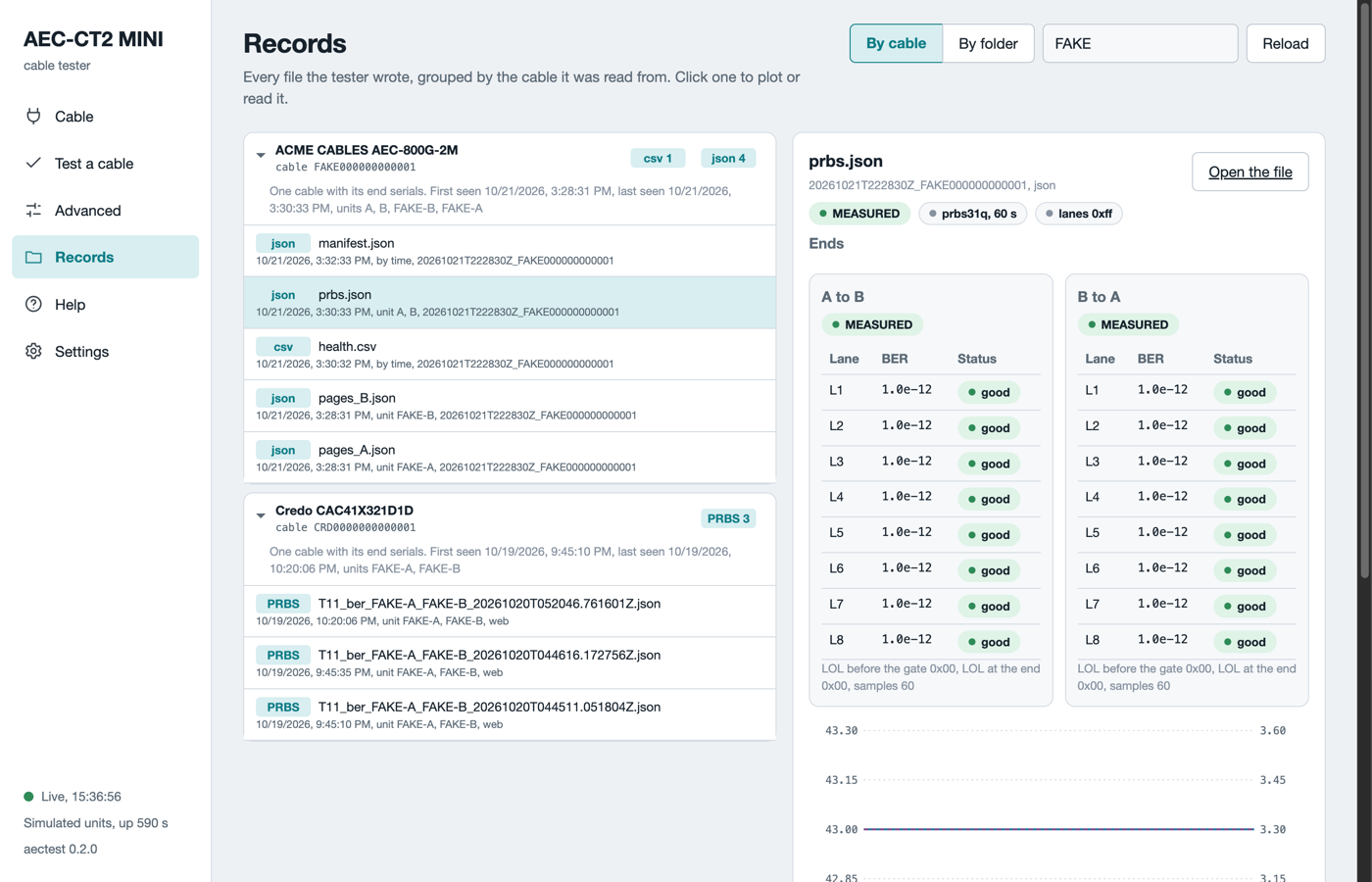Screen dimensions: 1372x882
Task: Click the csv 1 badge
Action: click(658, 158)
